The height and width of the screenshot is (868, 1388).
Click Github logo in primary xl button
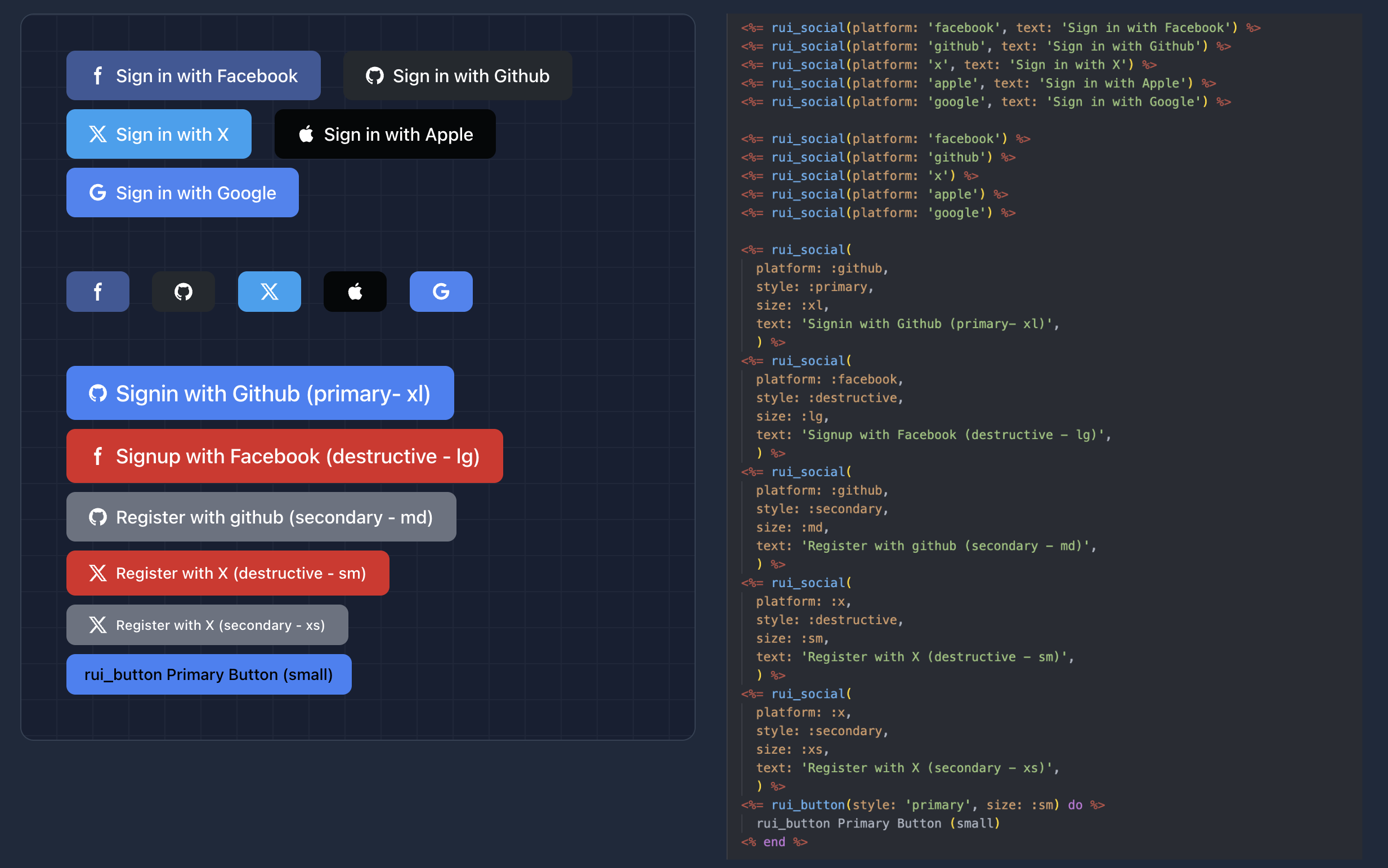click(98, 393)
